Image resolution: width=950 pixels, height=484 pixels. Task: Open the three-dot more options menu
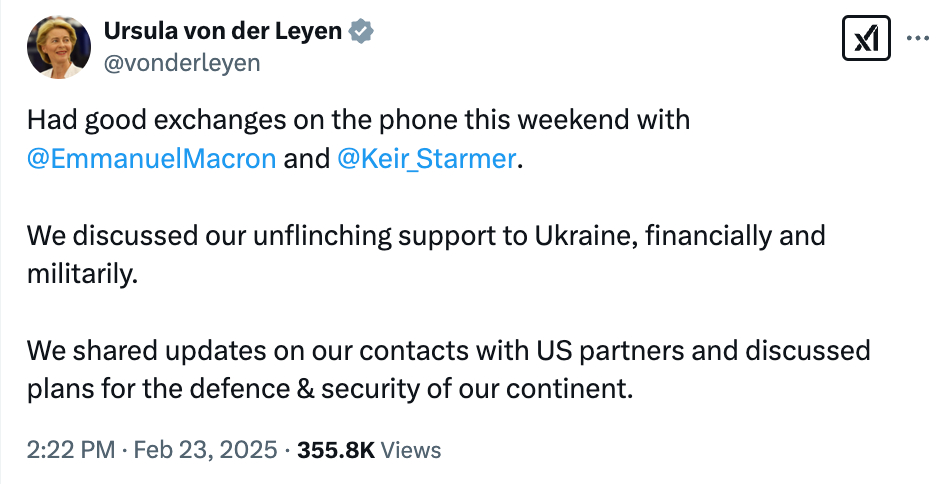point(917,38)
